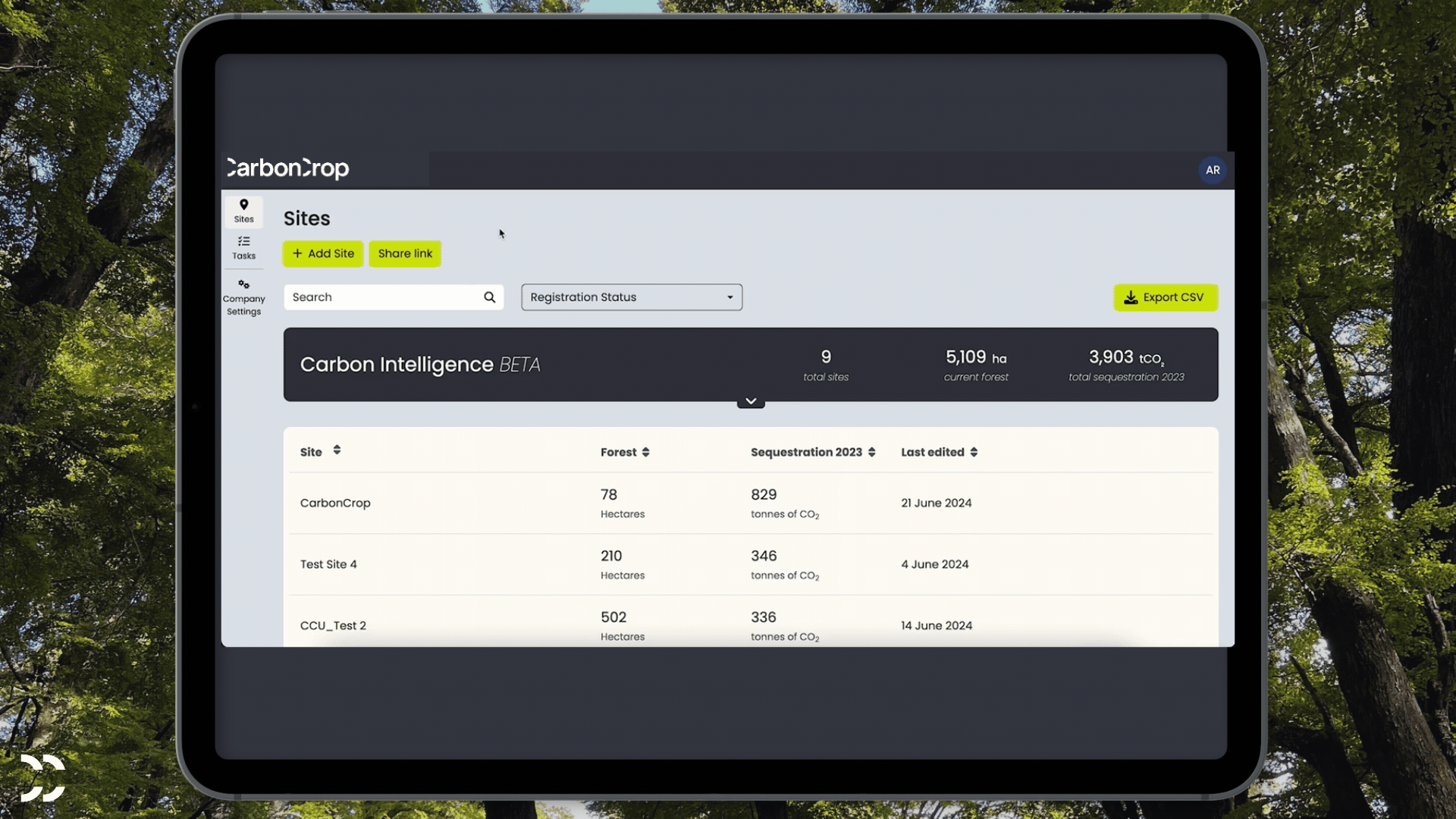This screenshot has height=819, width=1456.
Task: Sort table by Site column arrows
Action: tap(337, 450)
